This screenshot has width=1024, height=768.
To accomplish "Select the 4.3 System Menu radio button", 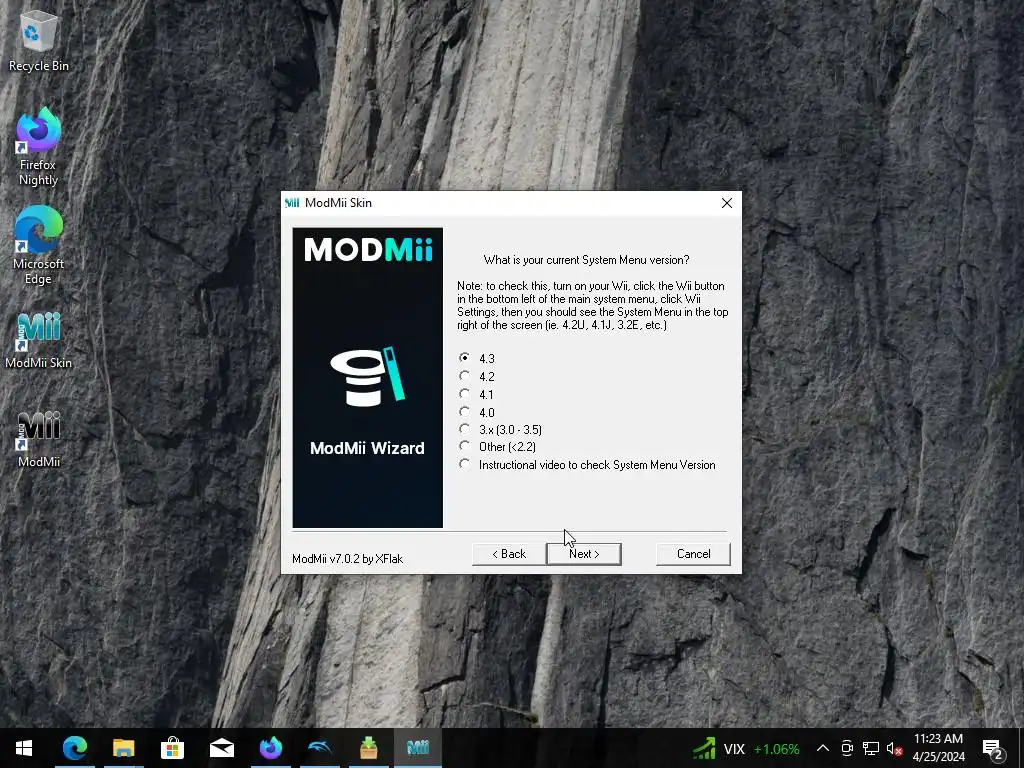I will [464, 358].
